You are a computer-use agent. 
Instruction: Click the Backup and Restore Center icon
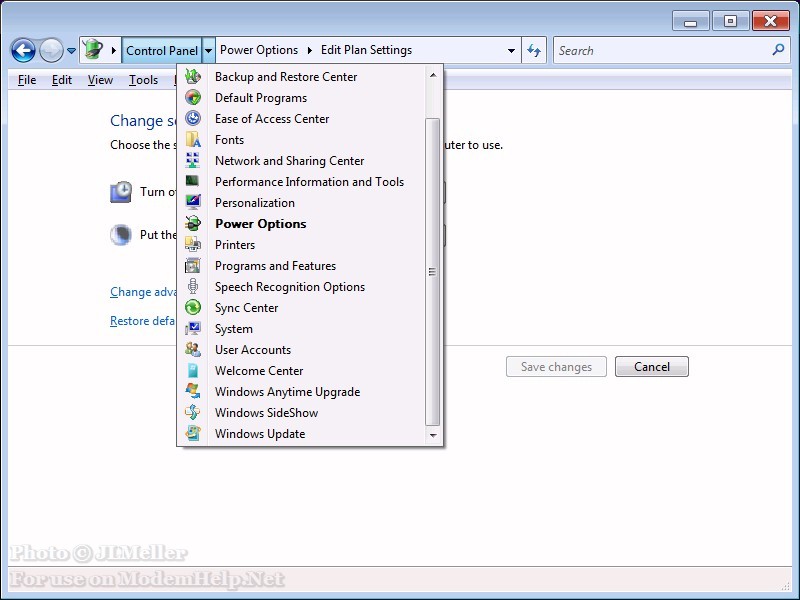point(193,77)
